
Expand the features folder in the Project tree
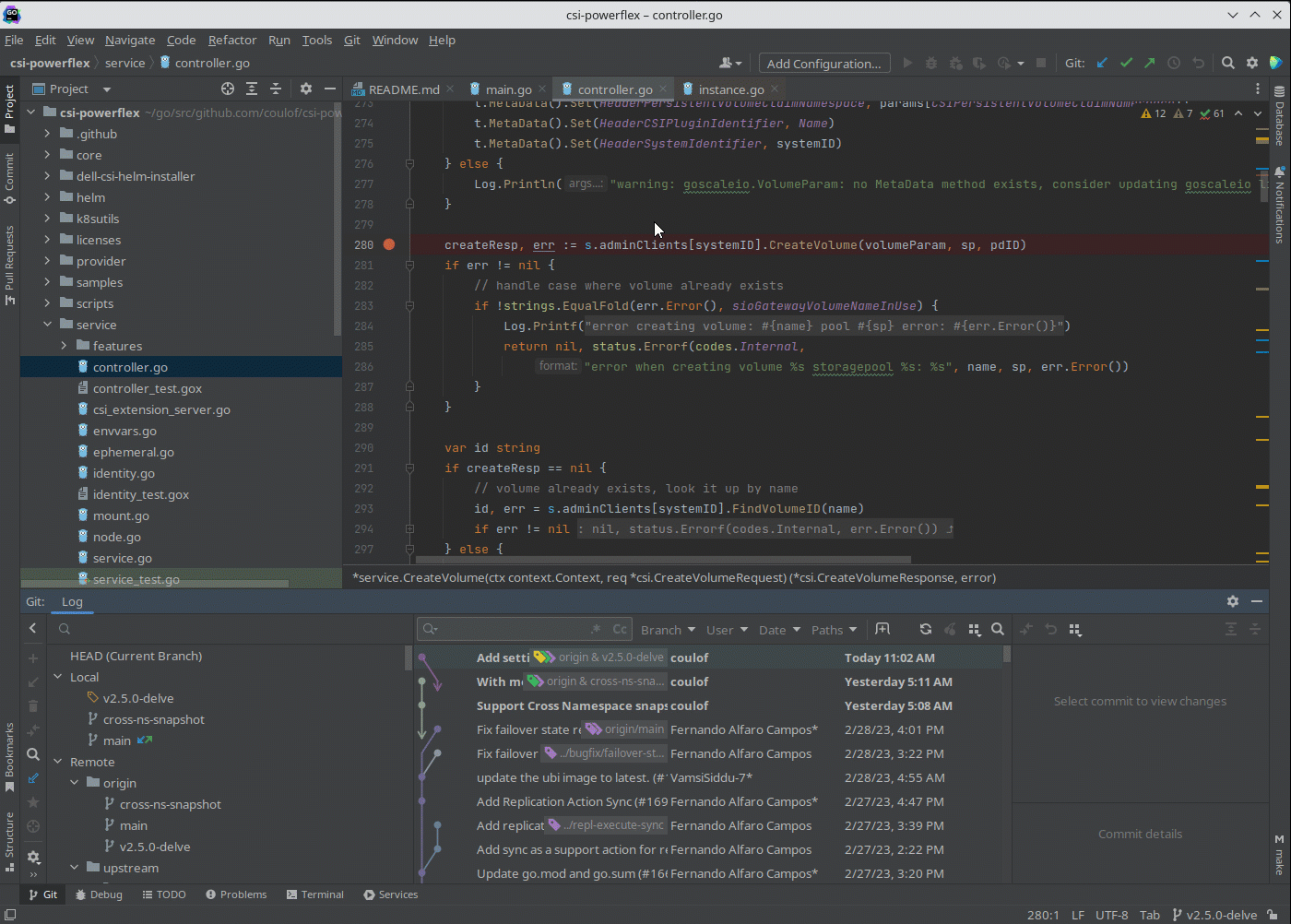point(62,345)
